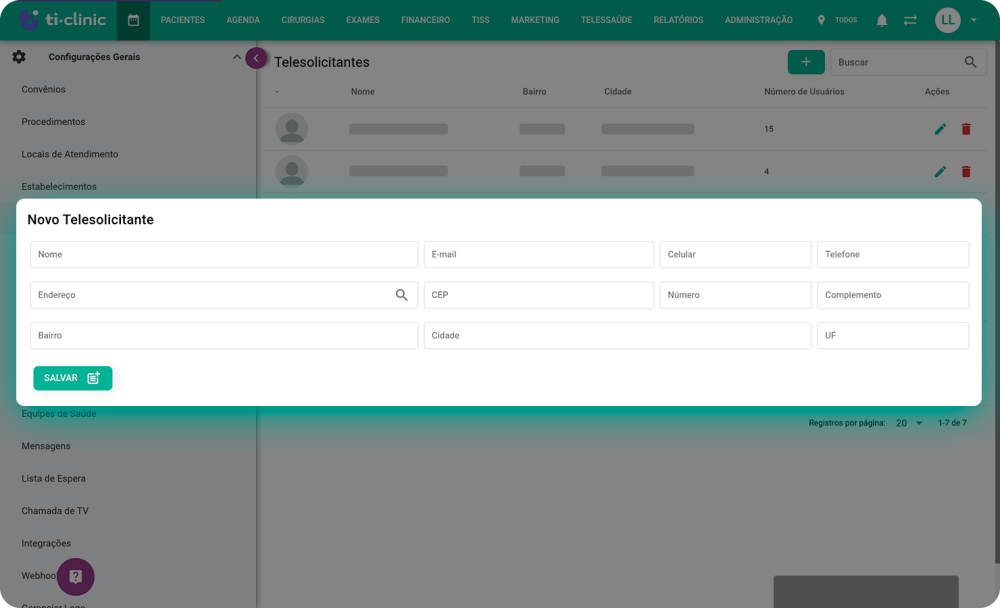Image resolution: width=1000 pixels, height=608 pixels.
Task: Open the notifications bell
Action: coord(881,20)
